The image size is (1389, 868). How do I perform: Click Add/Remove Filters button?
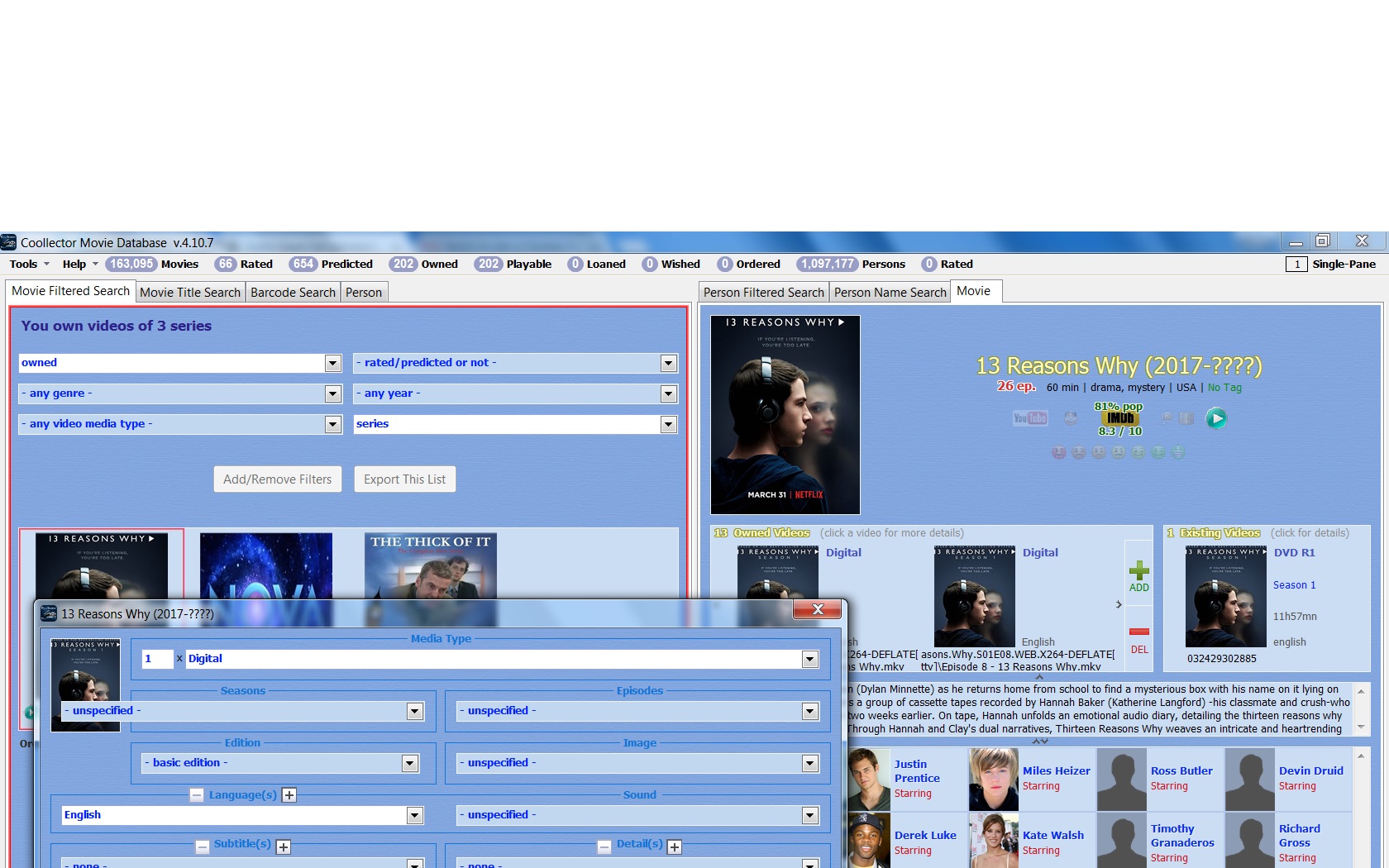pos(278,479)
